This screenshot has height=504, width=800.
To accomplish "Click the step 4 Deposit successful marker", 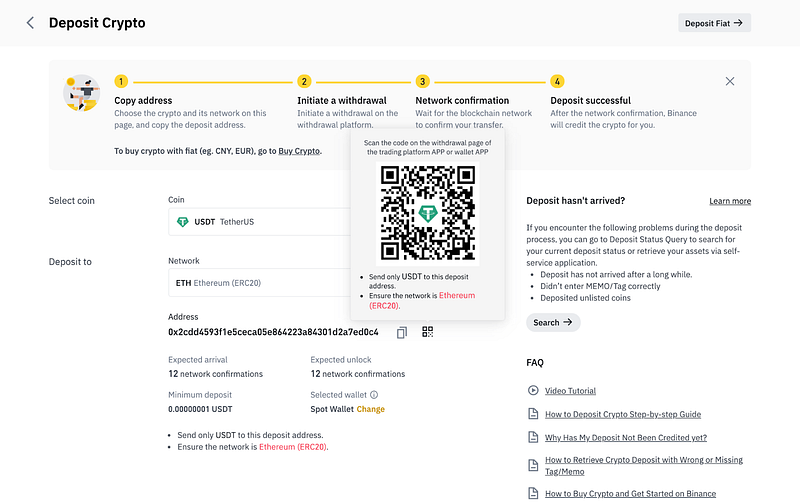I will point(557,82).
